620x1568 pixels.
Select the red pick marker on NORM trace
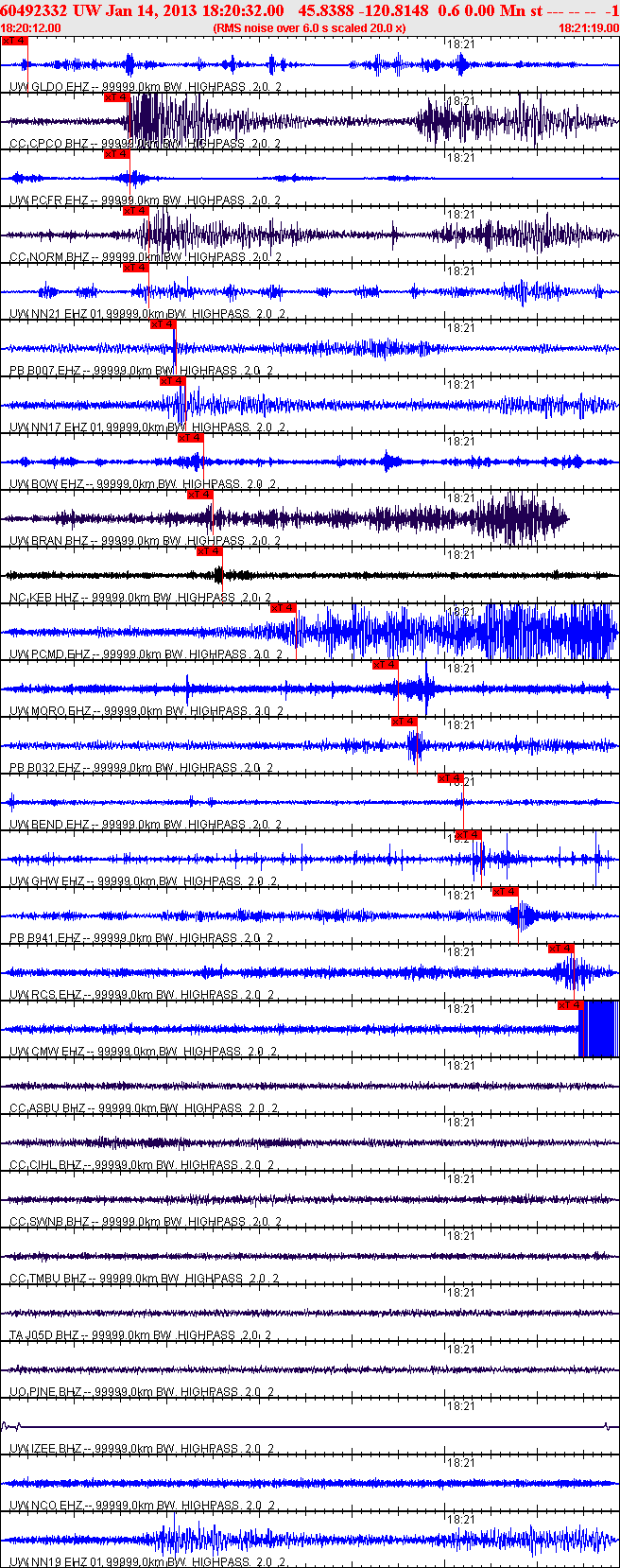[x=135, y=211]
